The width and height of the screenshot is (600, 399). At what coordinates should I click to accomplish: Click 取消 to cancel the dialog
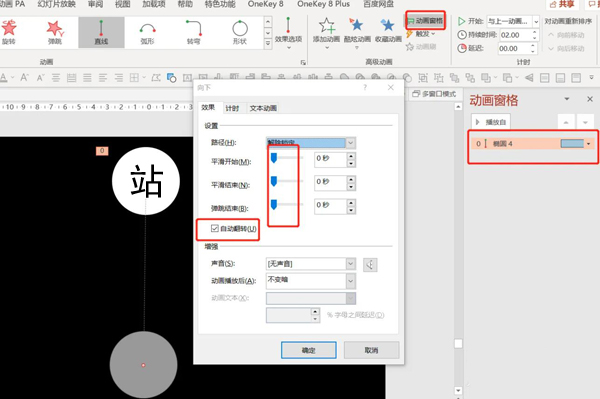(371, 350)
